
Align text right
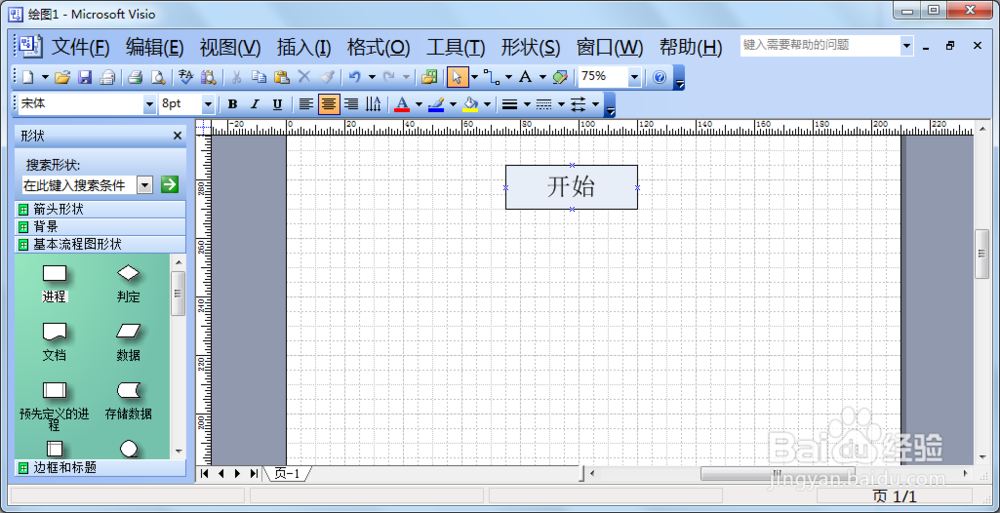point(351,104)
